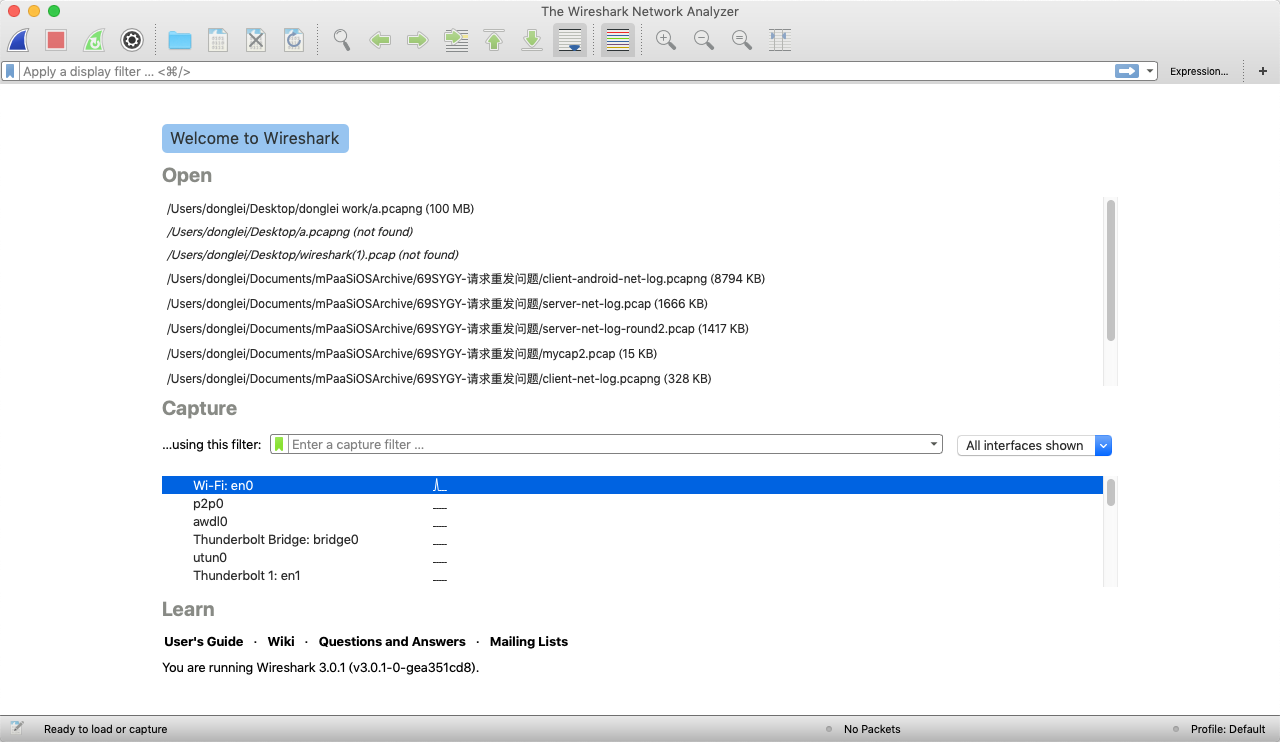Viewport: 1280px width, 742px height.
Task: Select awdl0 interface
Action: (x=632, y=522)
